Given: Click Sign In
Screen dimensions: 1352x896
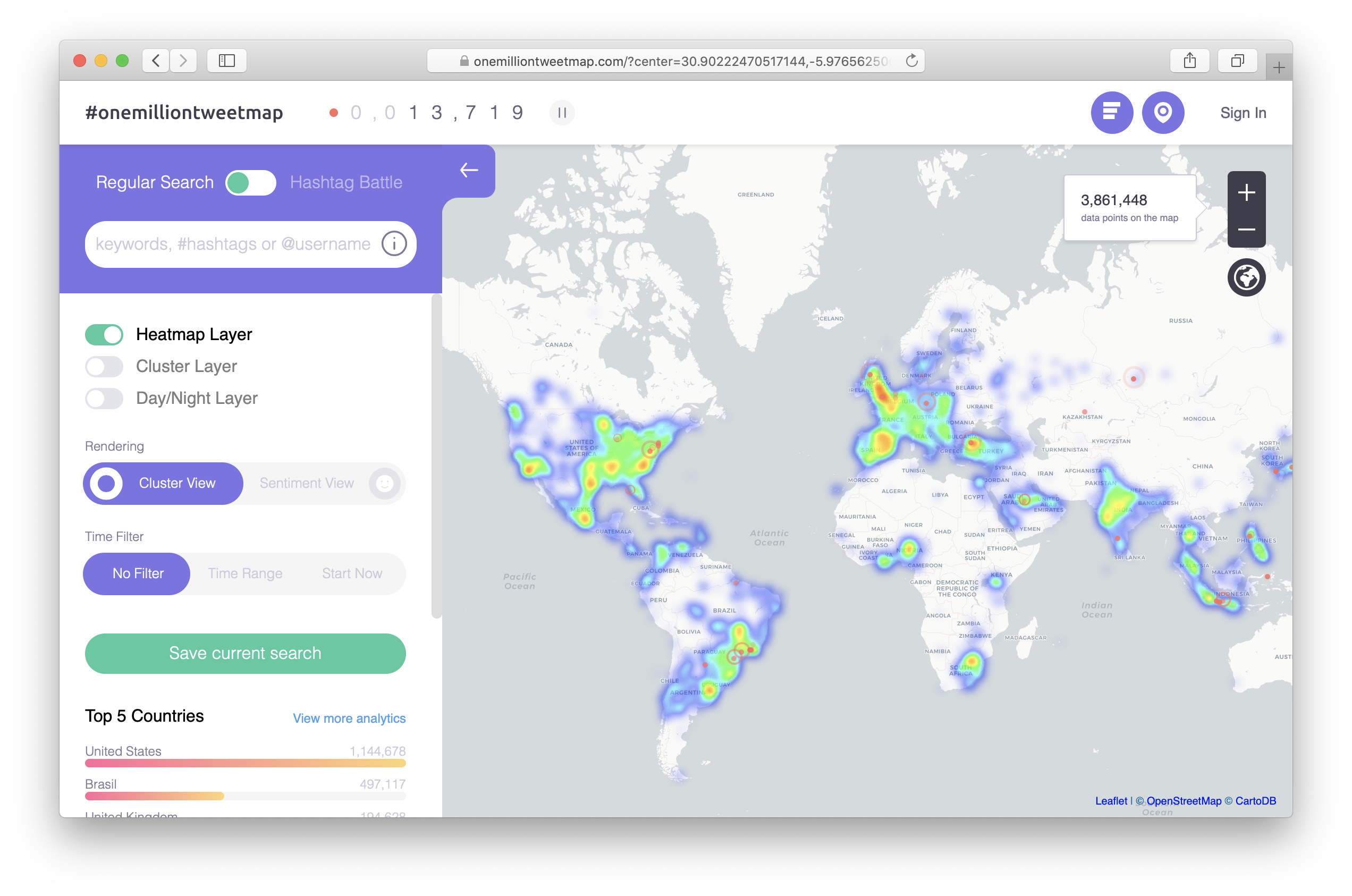Looking at the screenshot, I should click(1244, 113).
